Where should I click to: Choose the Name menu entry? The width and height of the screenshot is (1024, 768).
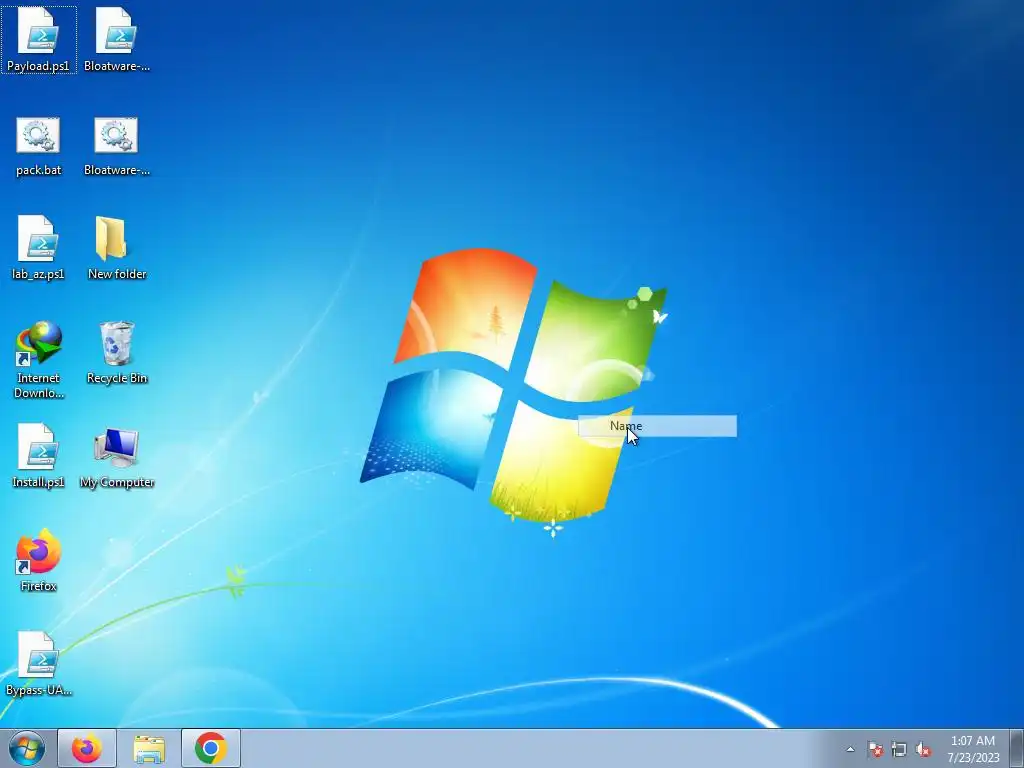point(658,426)
